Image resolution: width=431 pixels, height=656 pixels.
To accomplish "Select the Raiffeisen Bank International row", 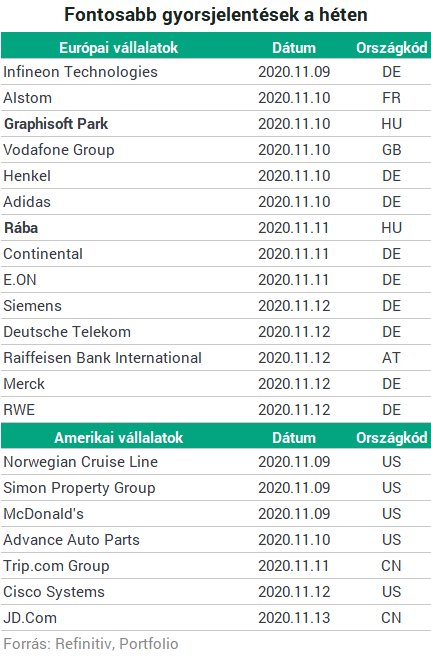I will click(x=216, y=358).
